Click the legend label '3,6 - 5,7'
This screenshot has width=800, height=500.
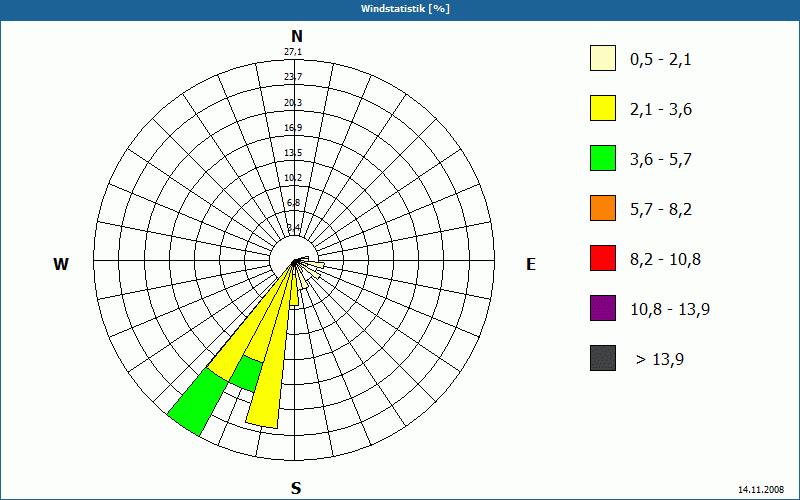click(661, 160)
